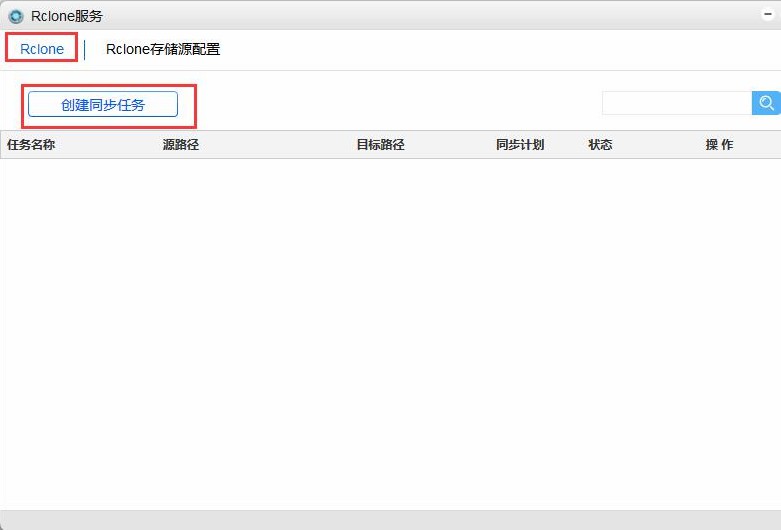781x530 pixels.
Task: Click the 创建同步任务 button
Action: 103,104
